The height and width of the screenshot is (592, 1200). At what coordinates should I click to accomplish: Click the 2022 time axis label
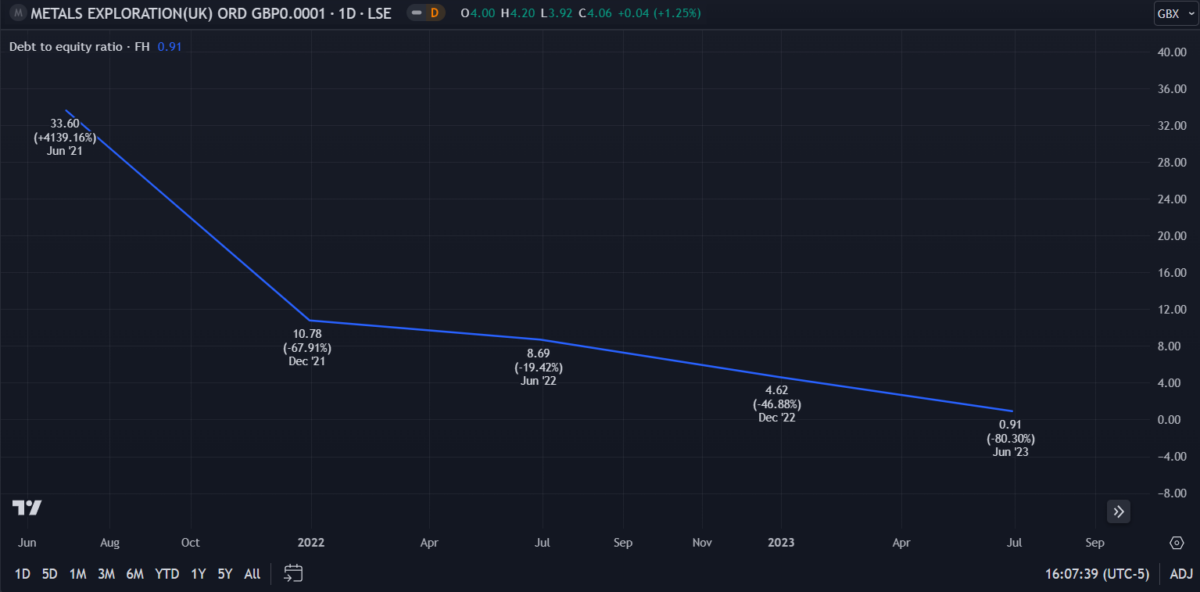pos(311,543)
